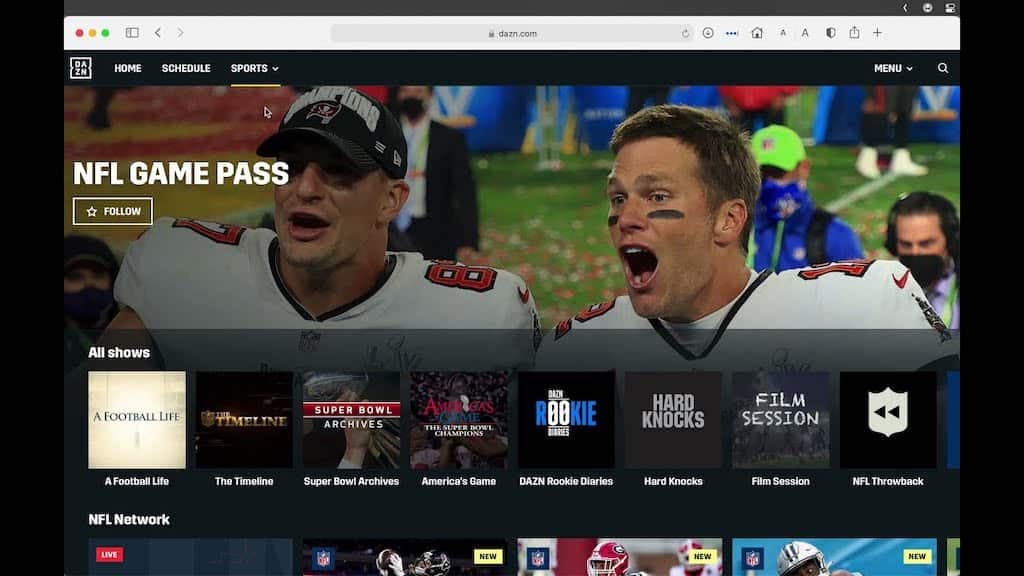1024x576 pixels.
Task: Click the 'NFL Throwback' title text
Action: coord(888,481)
